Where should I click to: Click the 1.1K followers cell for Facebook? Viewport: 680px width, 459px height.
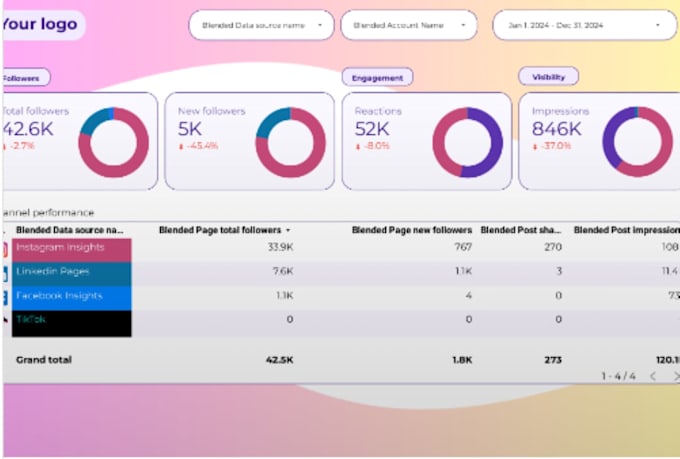tap(284, 295)
